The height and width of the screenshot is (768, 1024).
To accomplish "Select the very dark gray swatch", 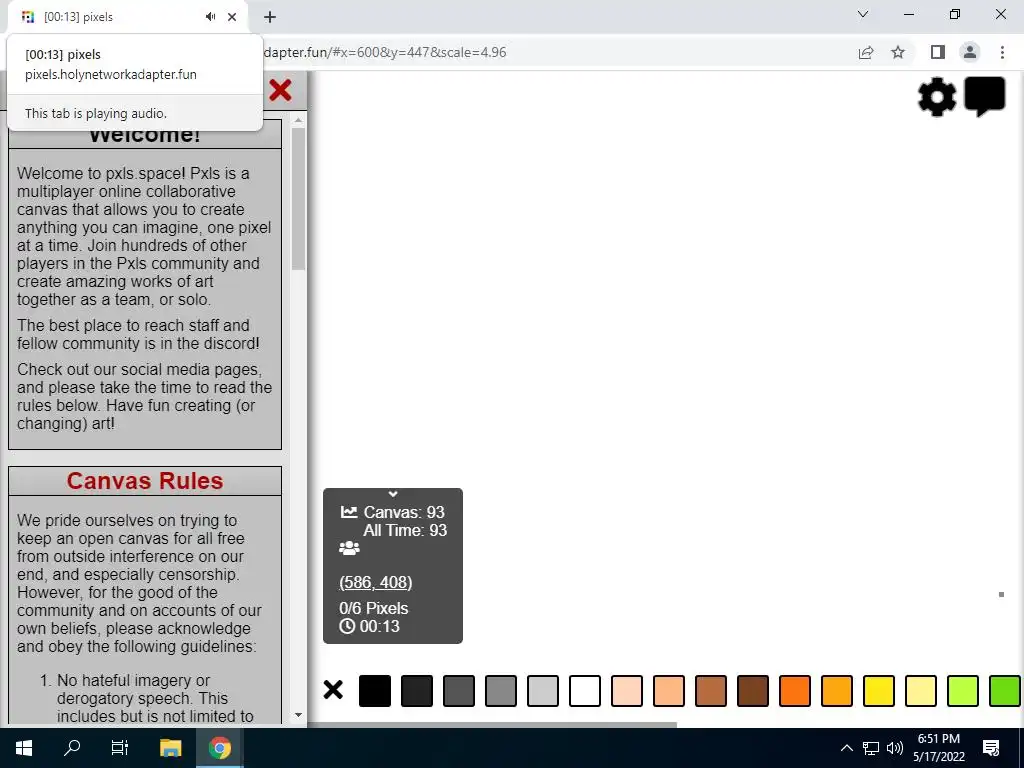I will click(417, 691).
